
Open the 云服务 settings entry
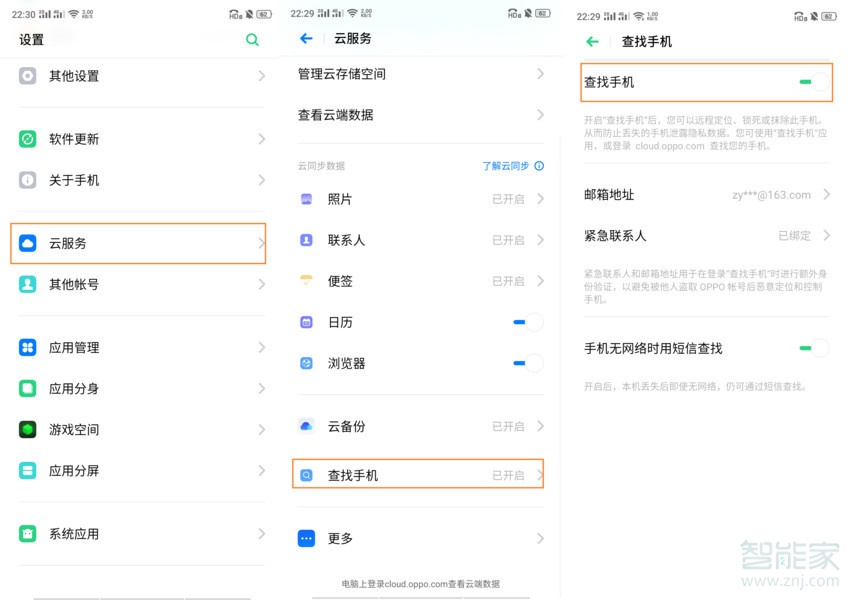(x=138, y=242)
